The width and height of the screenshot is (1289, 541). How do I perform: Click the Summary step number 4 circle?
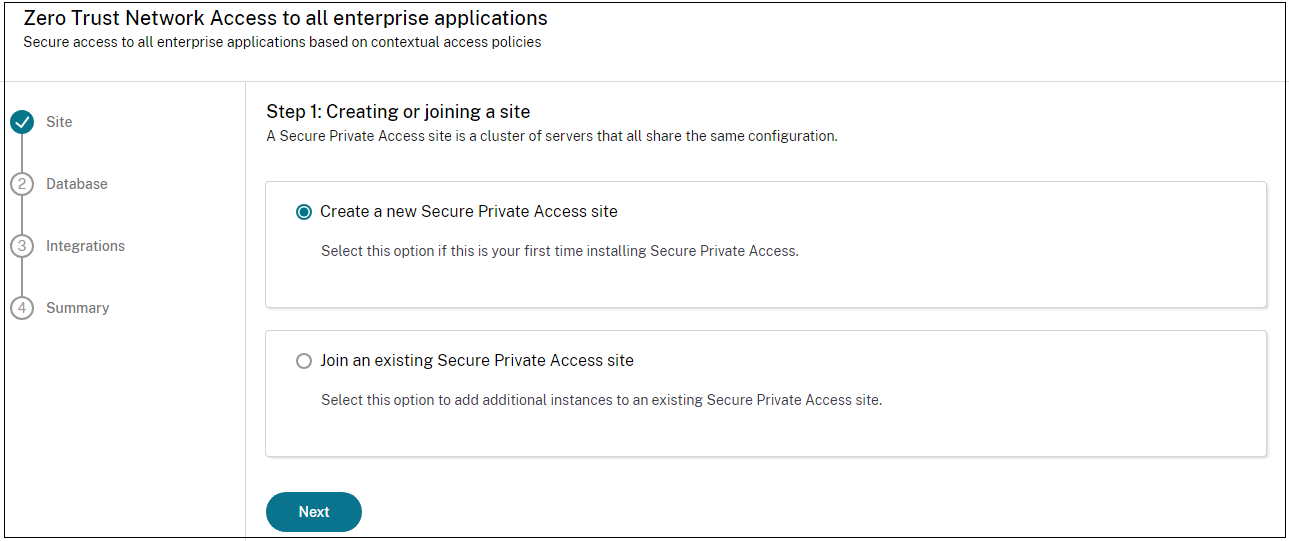(x=22, y=308)
